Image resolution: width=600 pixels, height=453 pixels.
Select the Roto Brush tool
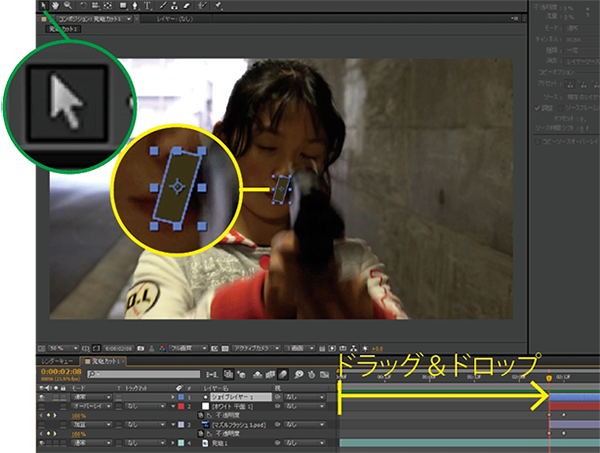(202, 5)
